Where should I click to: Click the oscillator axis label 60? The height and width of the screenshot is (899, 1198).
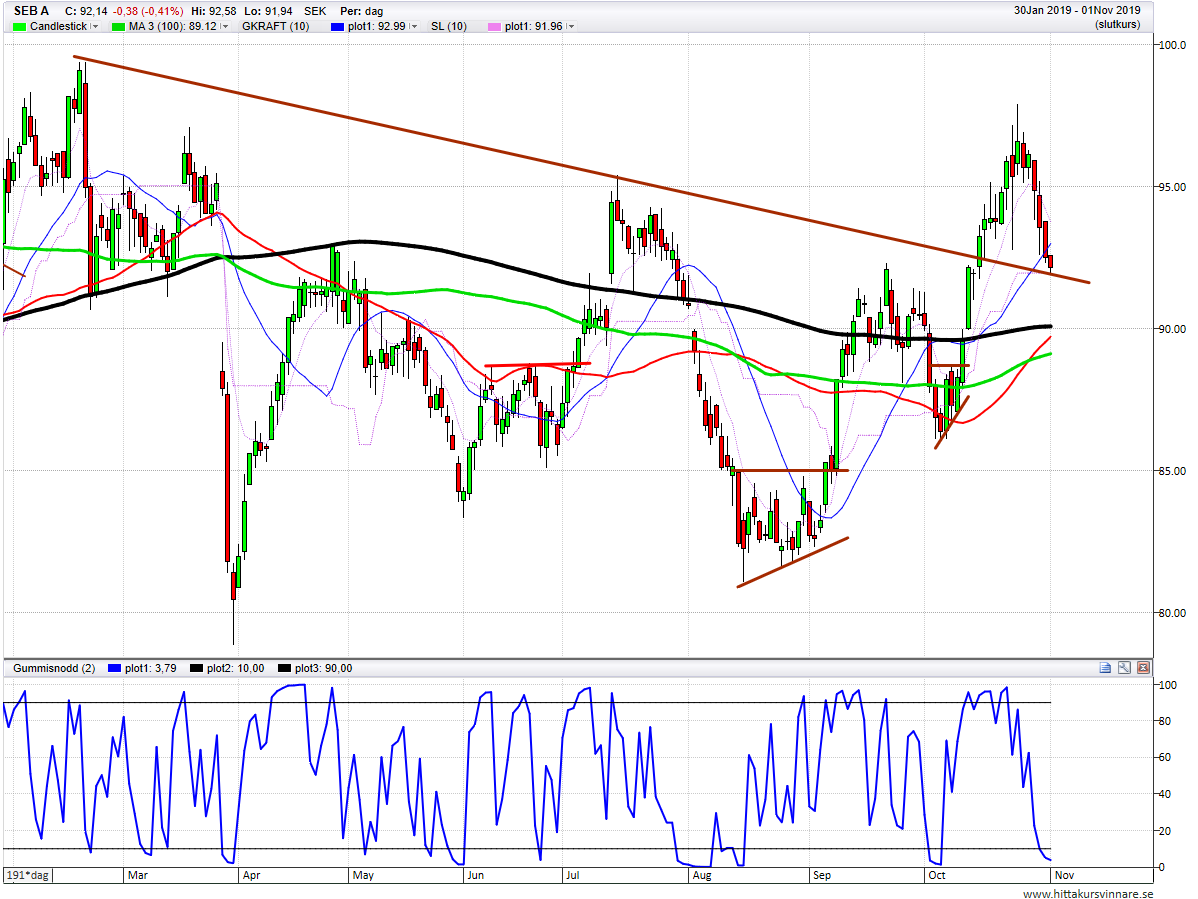click(x=1165, y=758)
